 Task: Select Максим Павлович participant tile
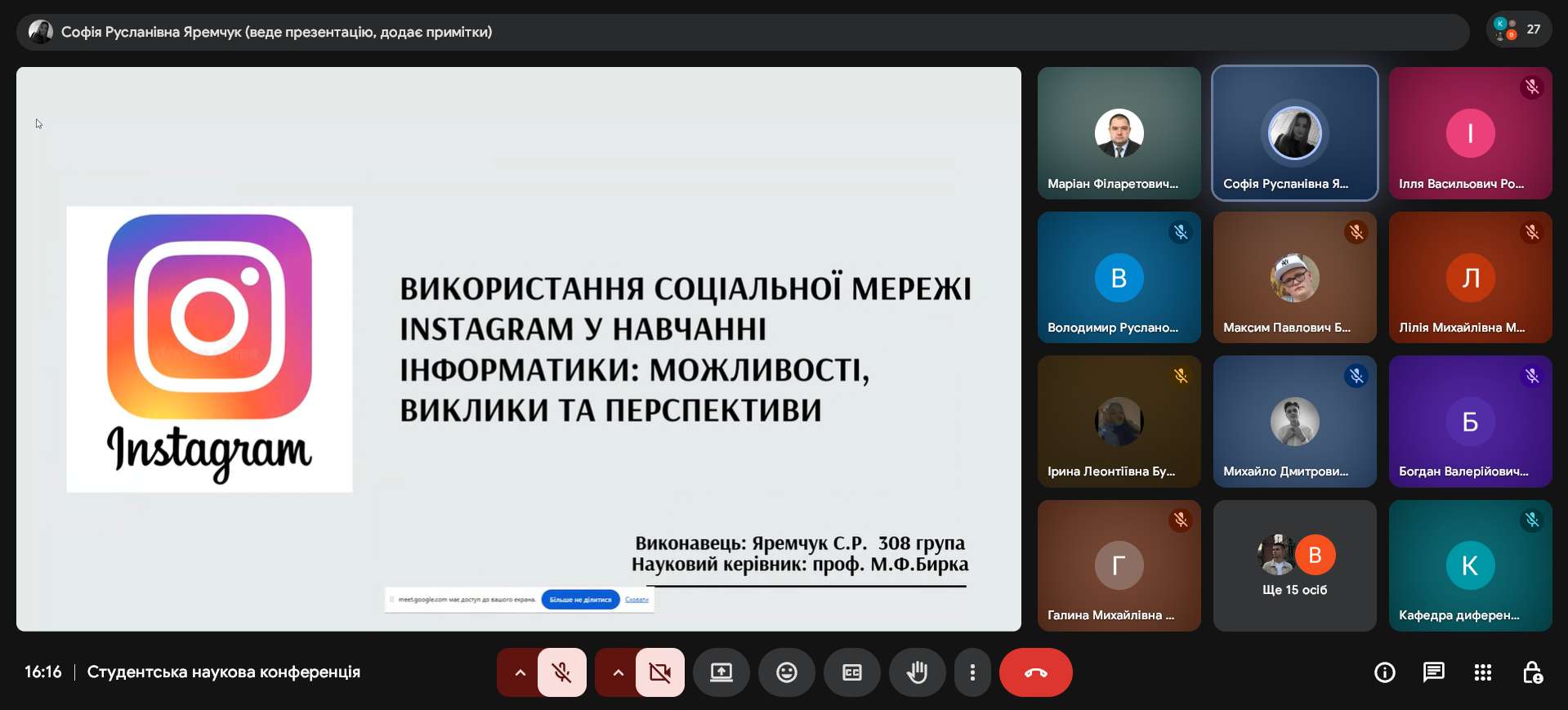click(1295, 278)
